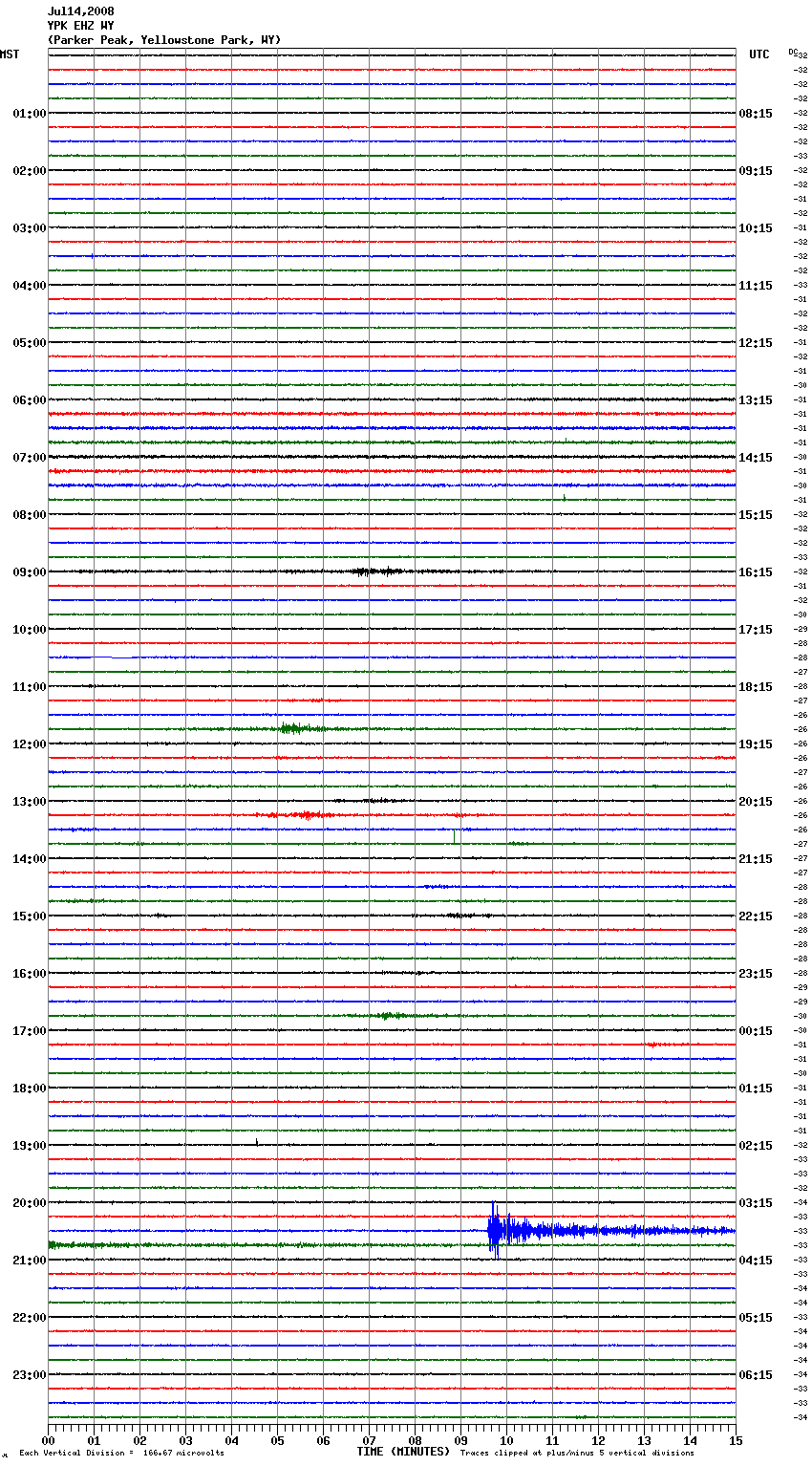Click the 08:15 UTC time label
The height and width of the screenshot is (1466, 812).
click(x=756, y=114)
